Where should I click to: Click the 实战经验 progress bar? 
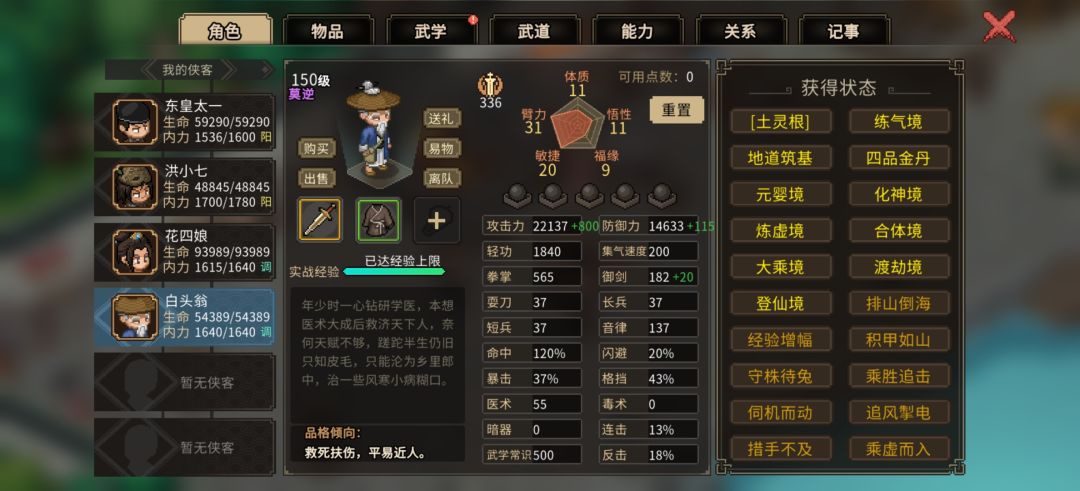click(394, 271)
